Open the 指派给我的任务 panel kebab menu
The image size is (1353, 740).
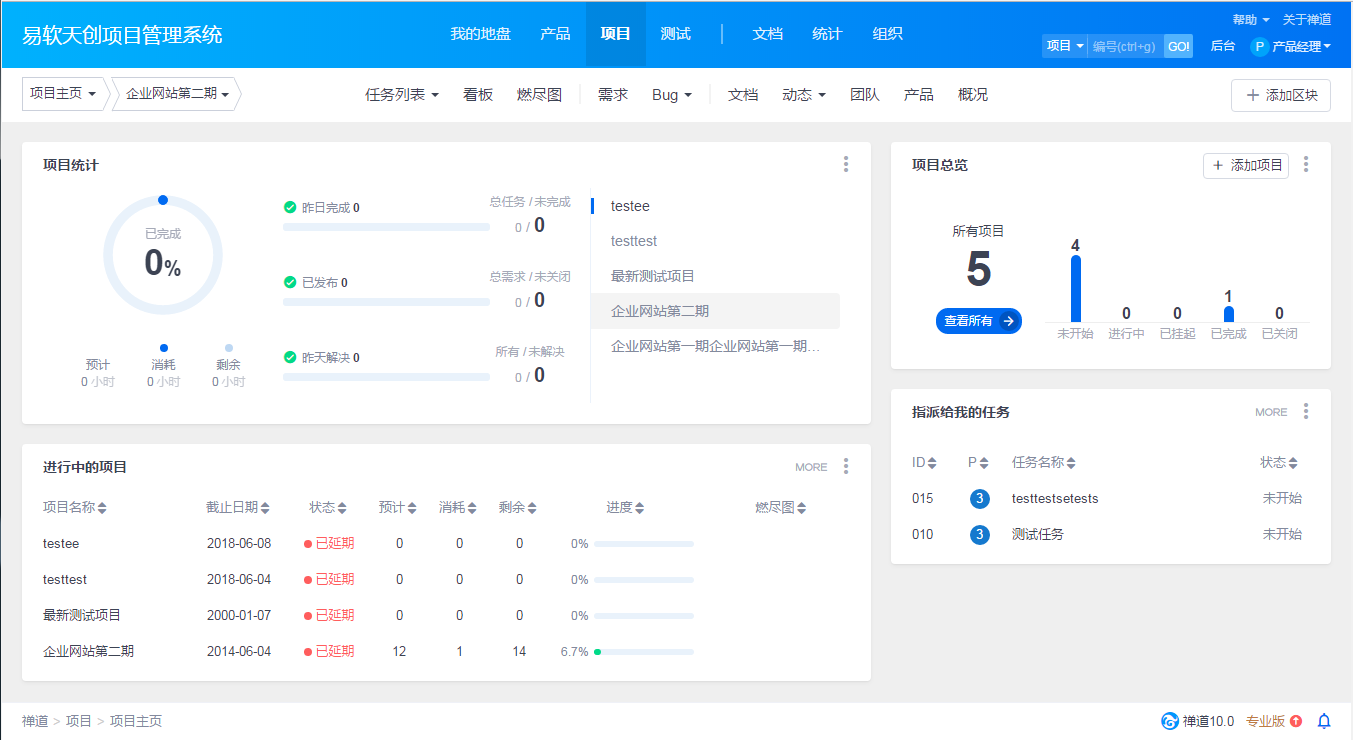coord(1306,411)
